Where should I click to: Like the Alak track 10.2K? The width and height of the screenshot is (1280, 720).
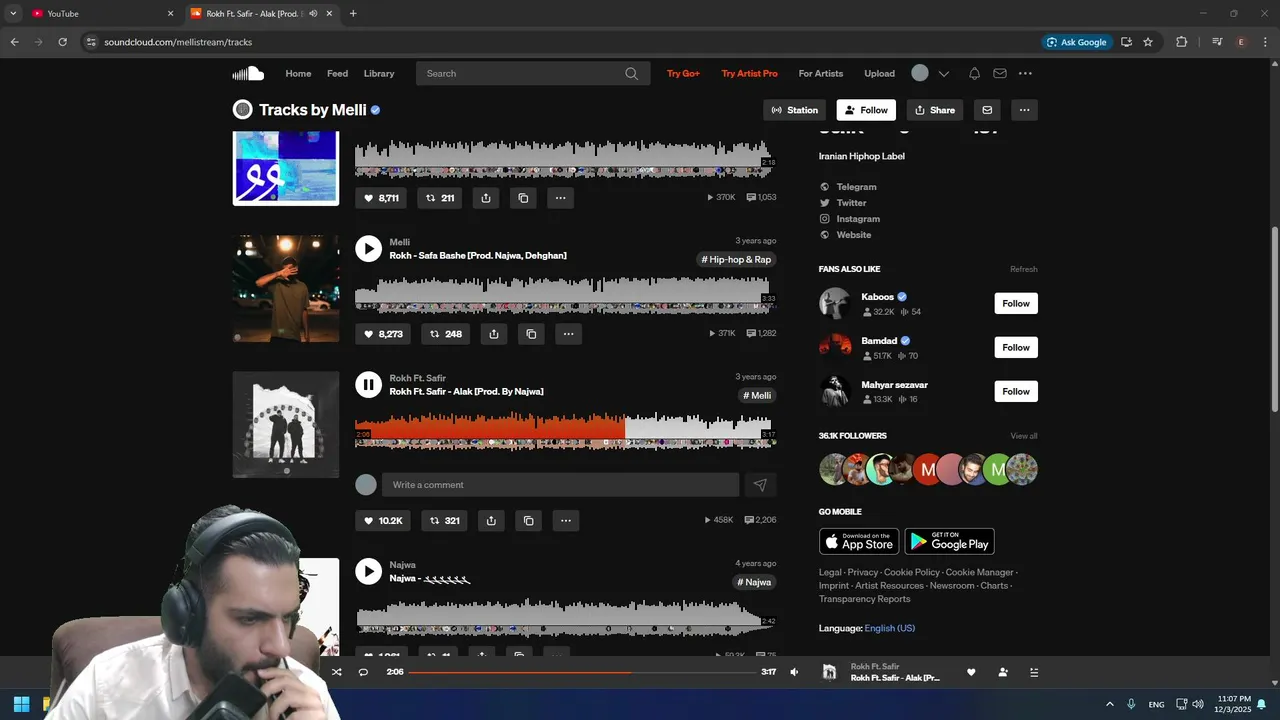pos(383,520)
